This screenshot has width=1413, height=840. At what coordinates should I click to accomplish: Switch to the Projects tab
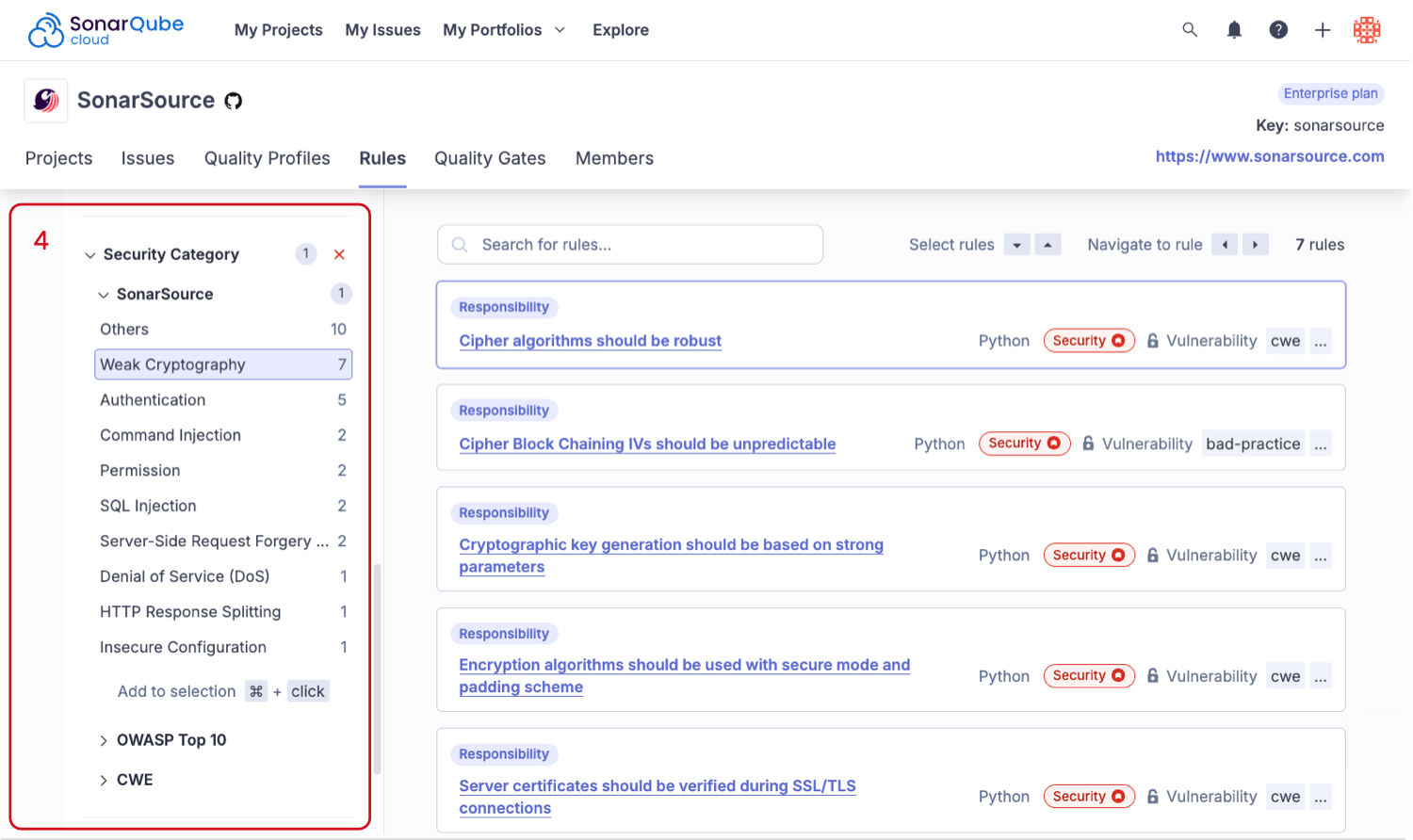(58, 158)
